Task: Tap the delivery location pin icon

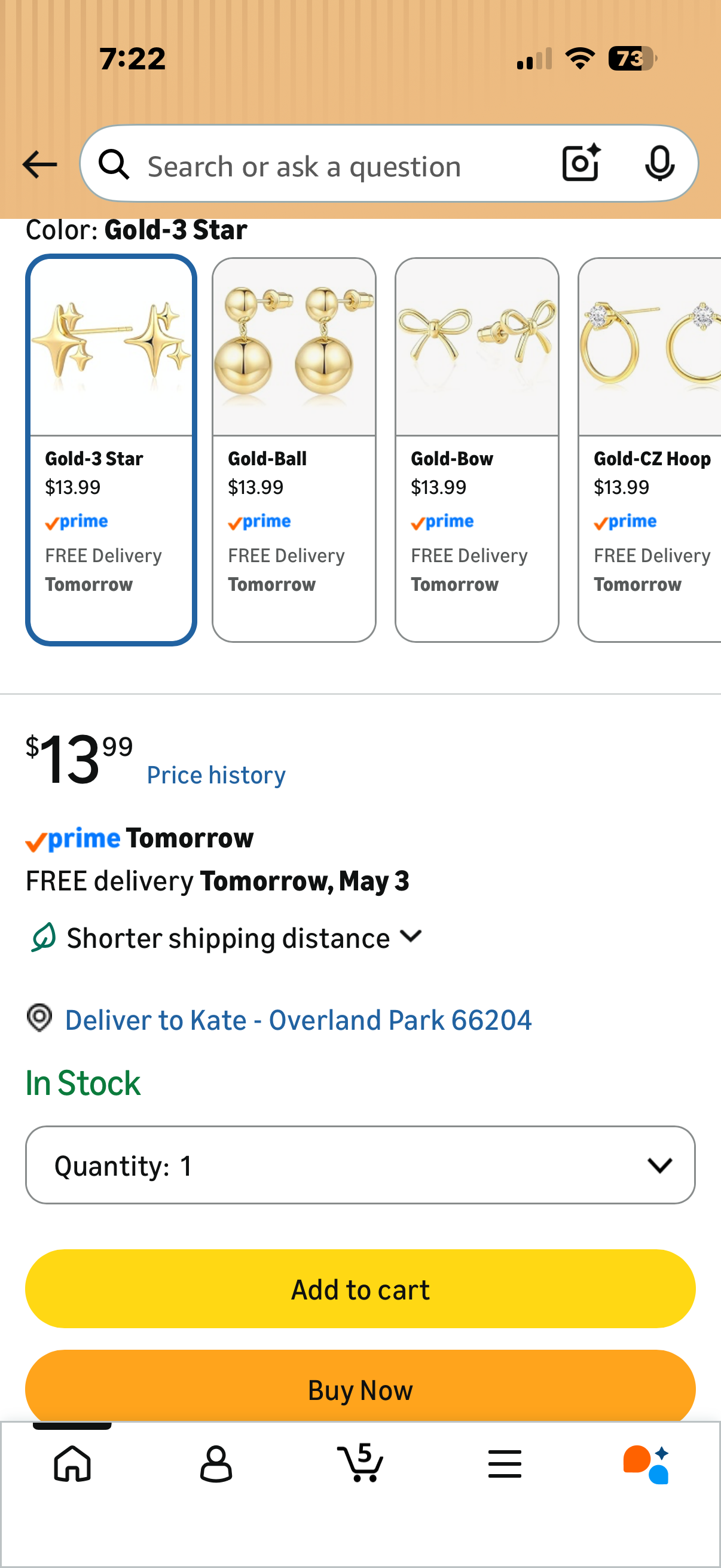Action: [39, 1018]
